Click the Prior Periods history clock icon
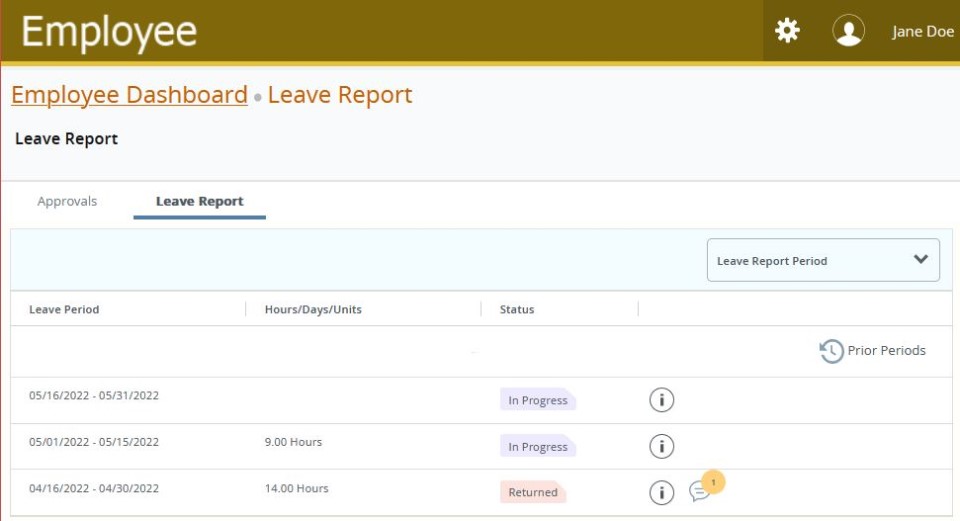Viewport: 960px width, 521px height. (x=831, y=351)
